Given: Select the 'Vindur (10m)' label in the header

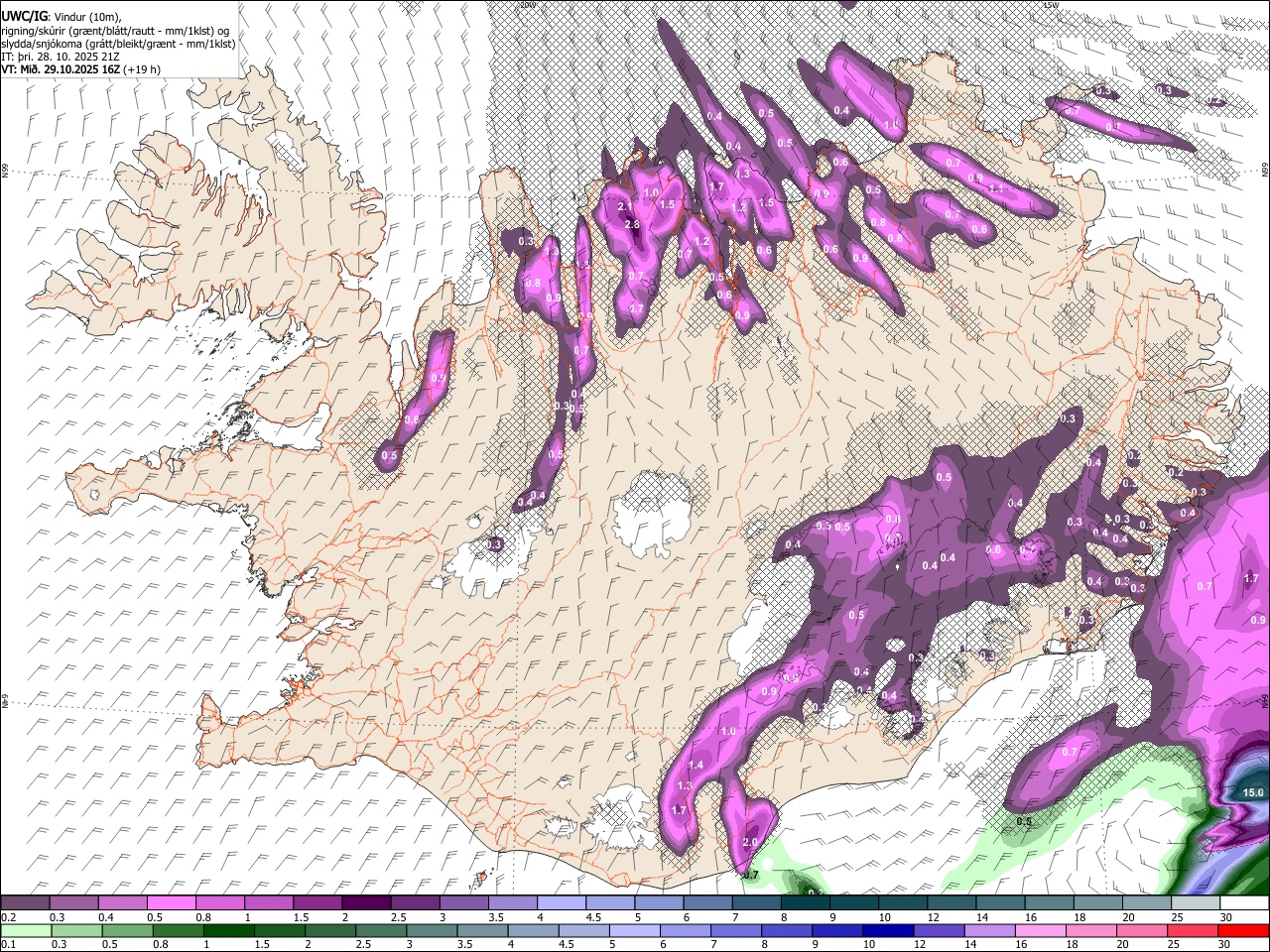Looking at the screenshot, I should [85, 17].
